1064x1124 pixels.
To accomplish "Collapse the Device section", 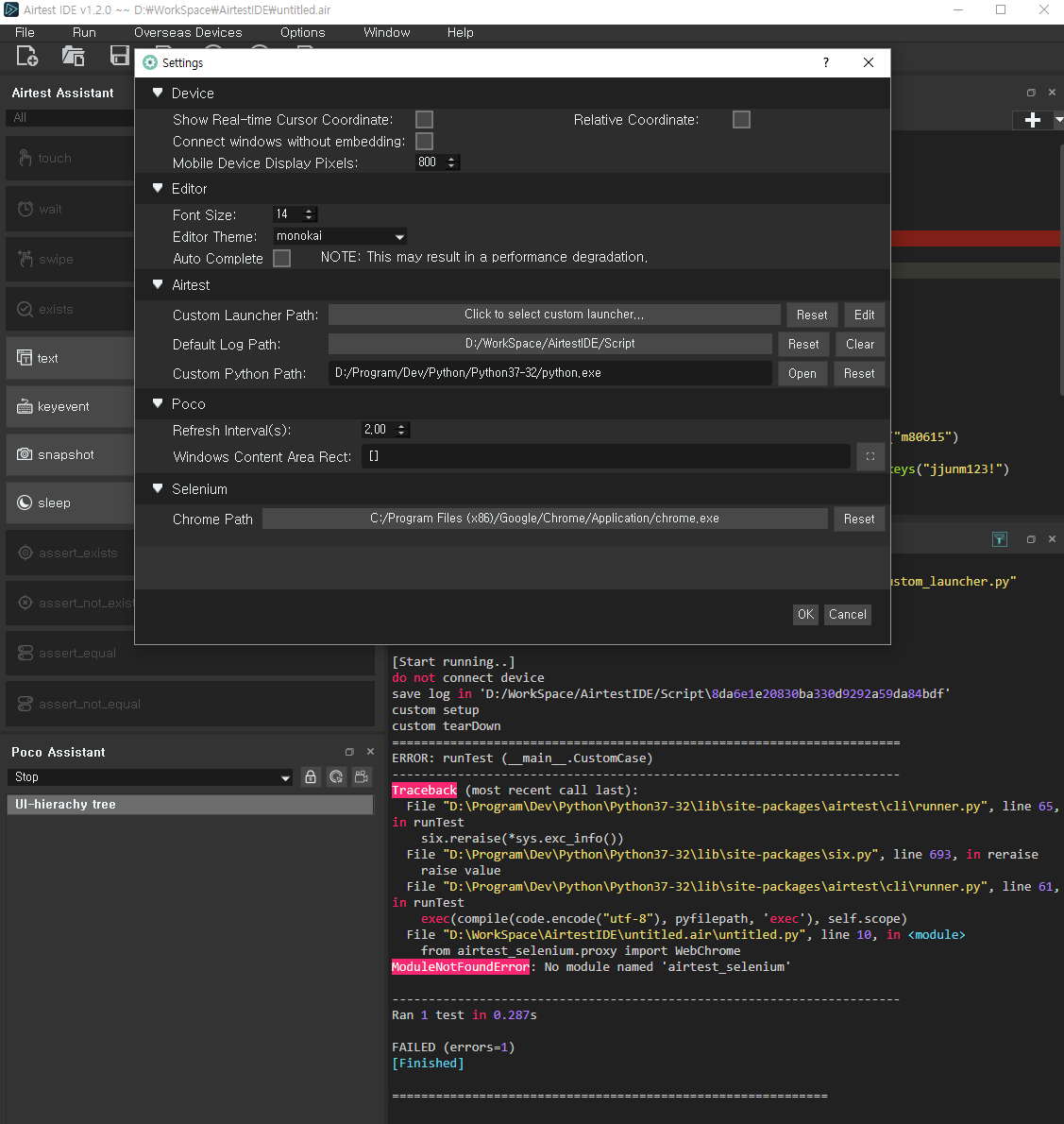I will coord(158,94).
